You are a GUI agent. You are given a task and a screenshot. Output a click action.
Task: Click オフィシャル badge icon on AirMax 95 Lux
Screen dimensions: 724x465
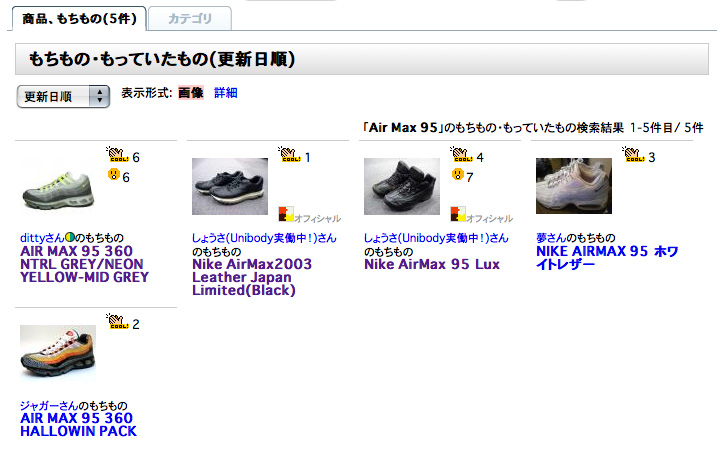[x=458, y=214]
